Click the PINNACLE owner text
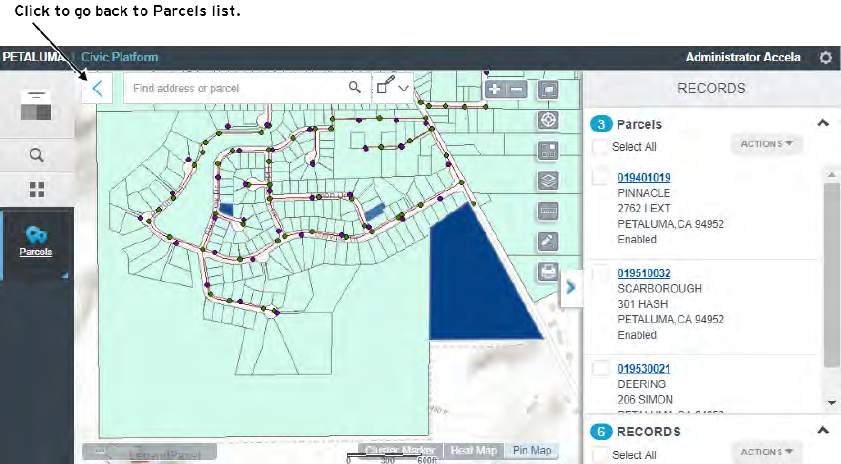 coord(644,193)
